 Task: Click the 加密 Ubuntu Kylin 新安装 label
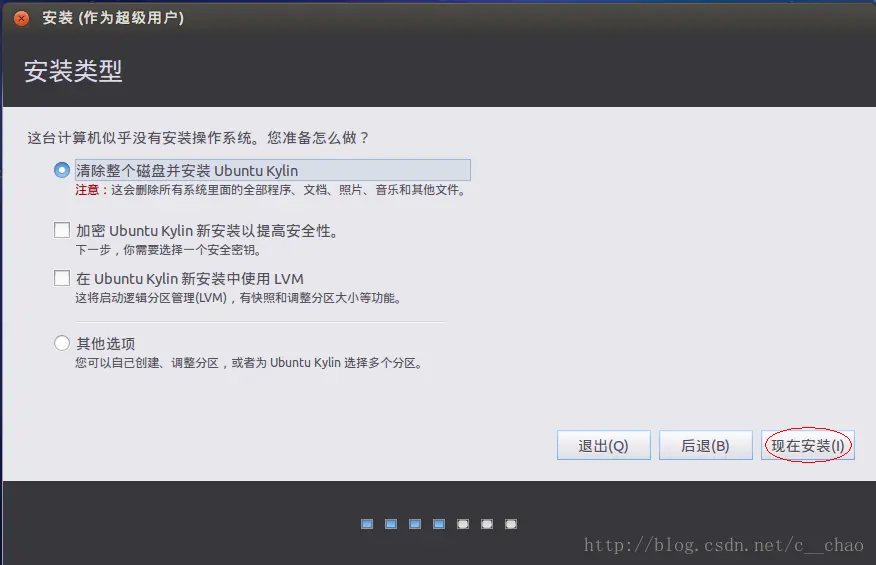(207, 231)
